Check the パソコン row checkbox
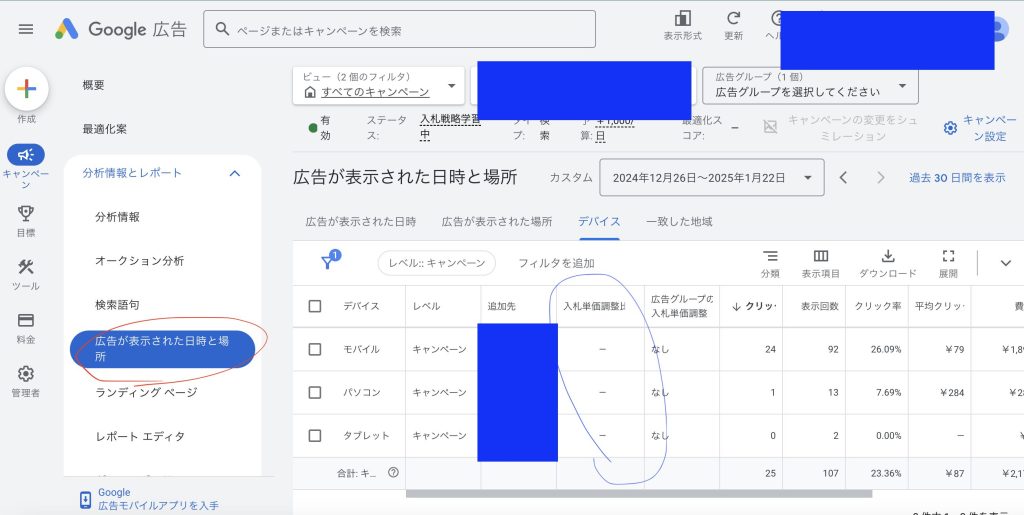 (315, 393)
